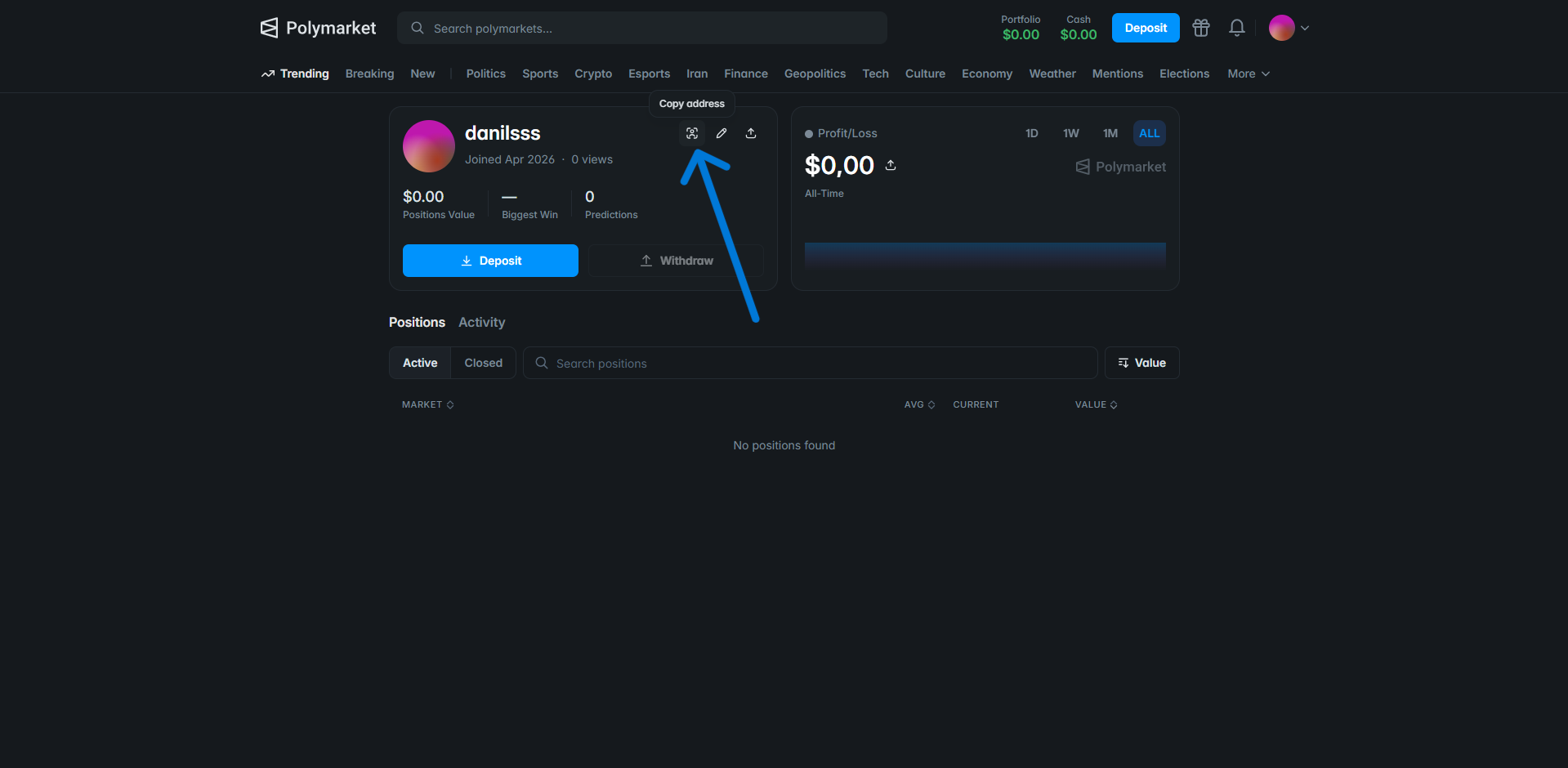Click the CURRENT column header
The width and height of the screenshot is (1568, 768).
coord(976,404)
